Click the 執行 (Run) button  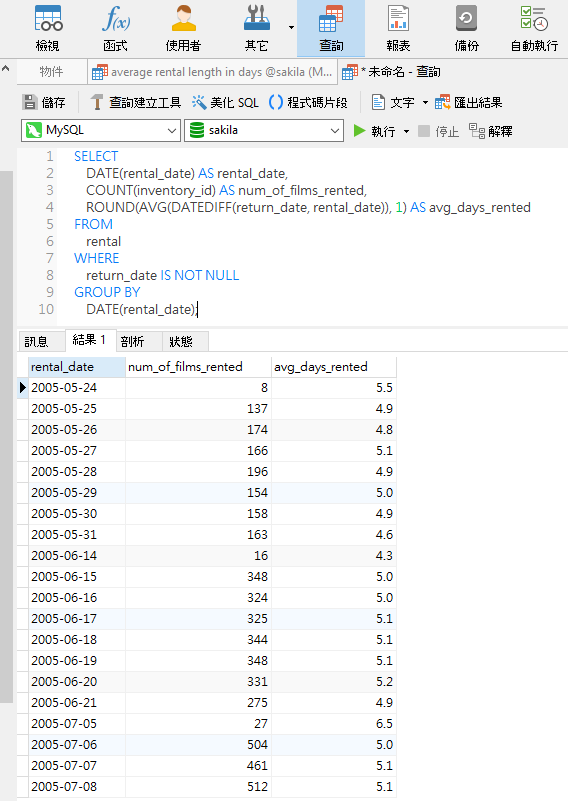(x=375, y=131)
